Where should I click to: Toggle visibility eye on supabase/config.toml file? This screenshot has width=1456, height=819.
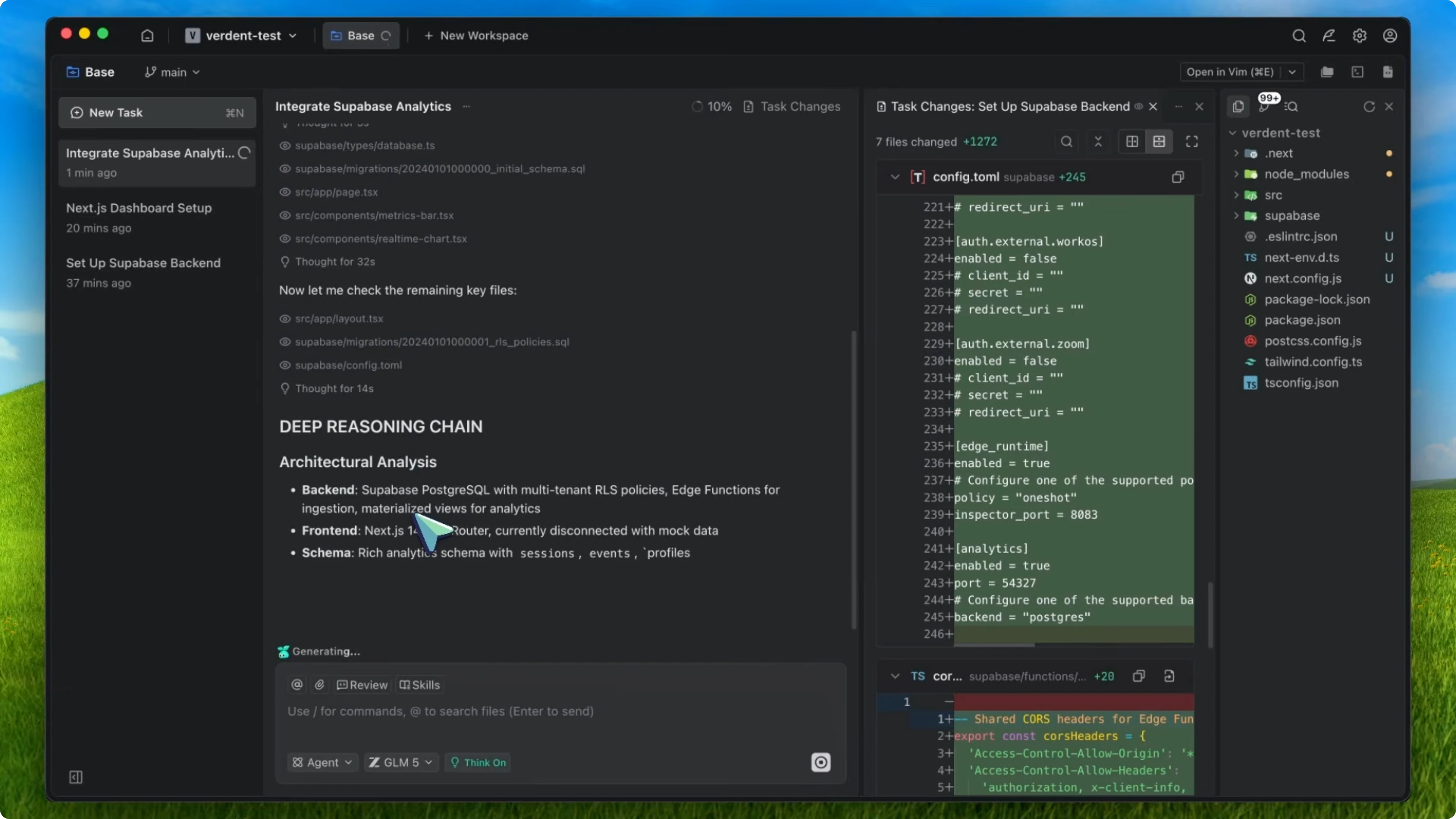click(285, 365)
